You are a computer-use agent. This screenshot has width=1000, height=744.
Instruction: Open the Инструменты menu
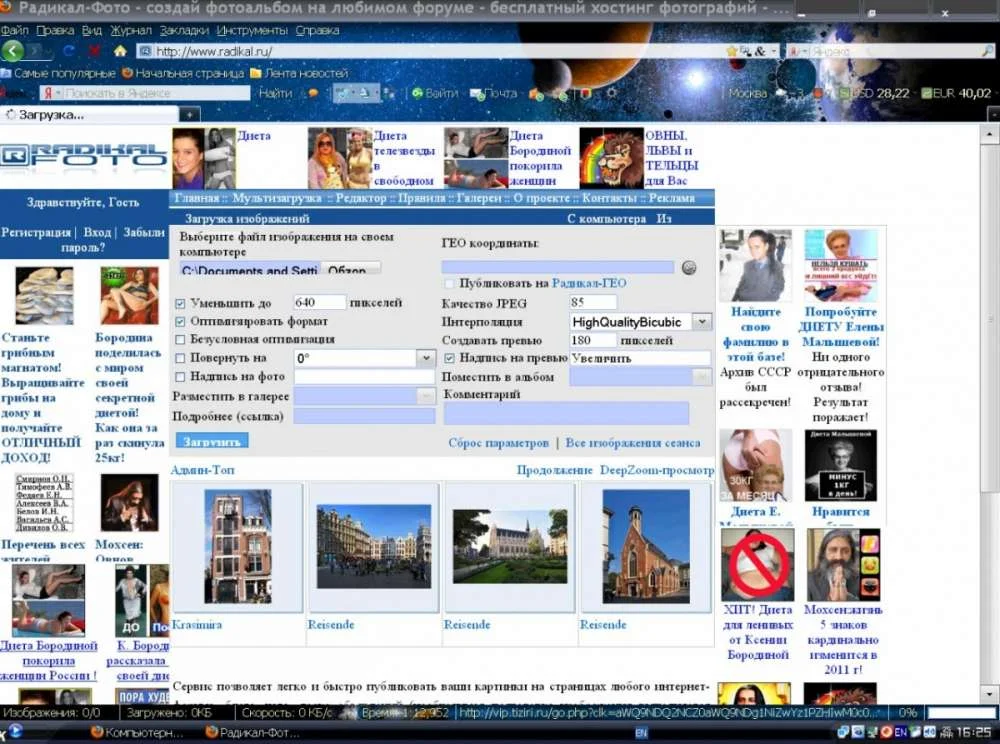pos(251,30)
